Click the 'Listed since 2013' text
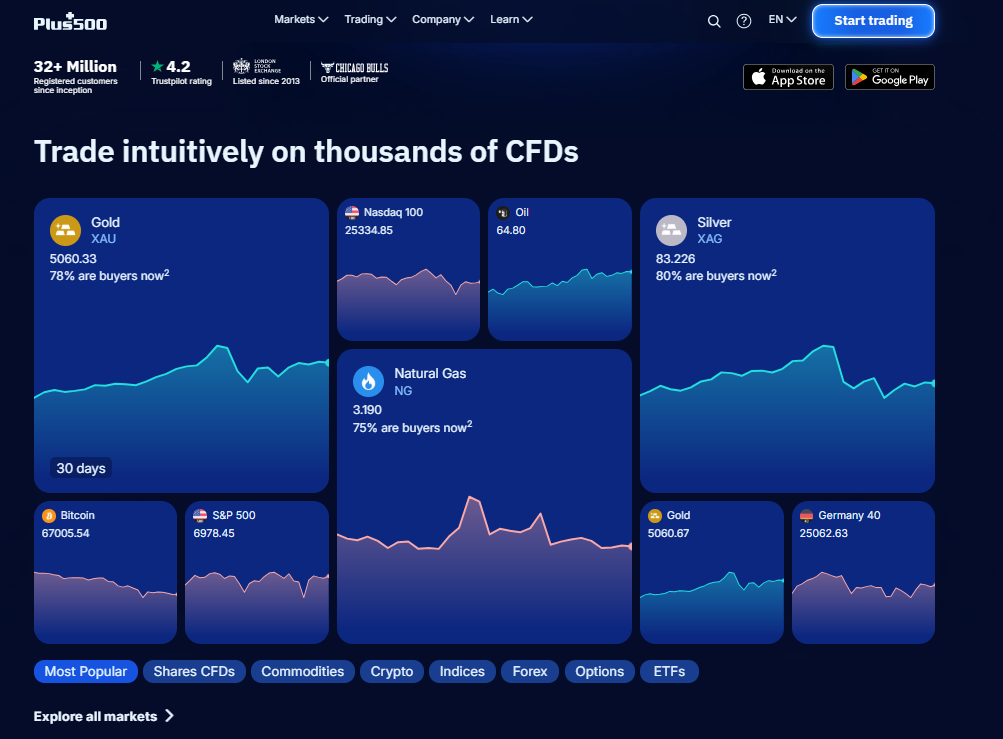This screenshot has width=1003, height=739. 266,81
